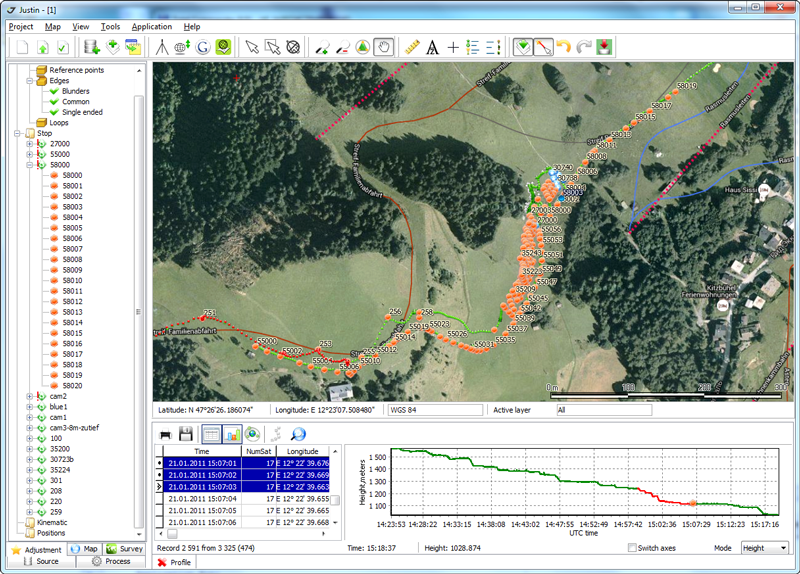800x574 pixels.
Task: Select the pan hand tool
Action: tap(384, 47)
